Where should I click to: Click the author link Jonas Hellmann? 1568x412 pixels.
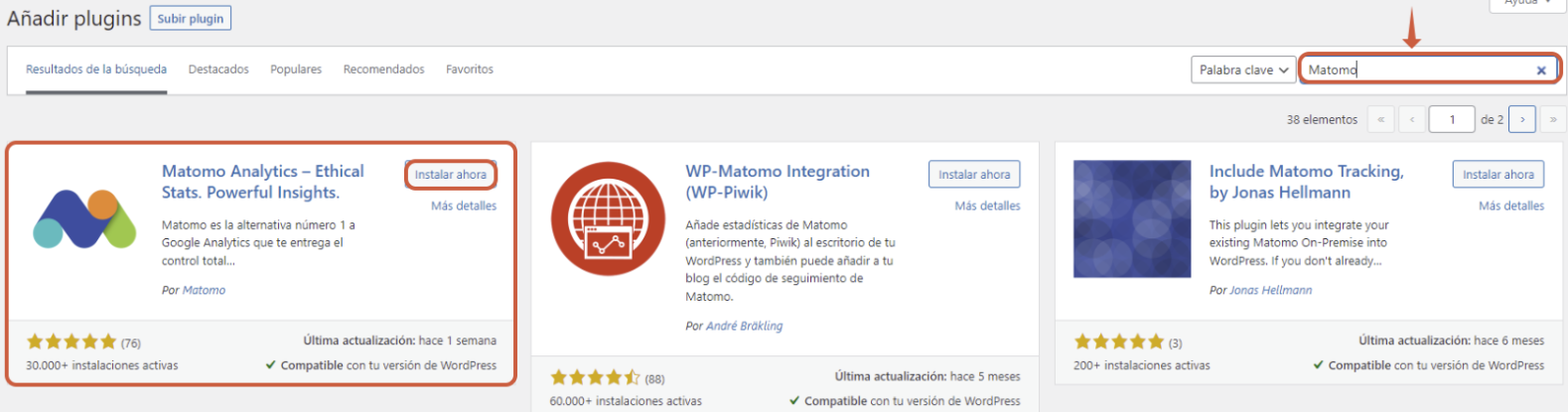[x=1270, y=290]
